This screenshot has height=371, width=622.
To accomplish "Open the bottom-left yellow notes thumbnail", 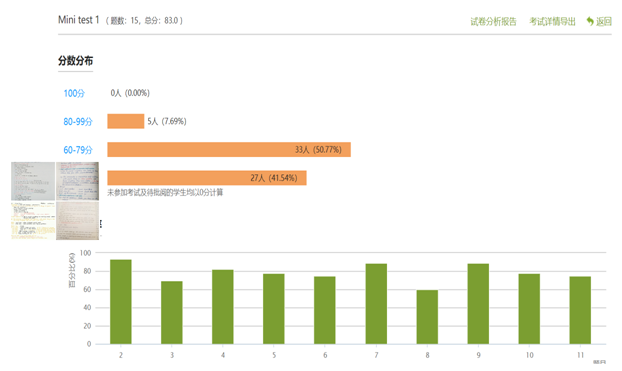I will click(x=33, y=221).
